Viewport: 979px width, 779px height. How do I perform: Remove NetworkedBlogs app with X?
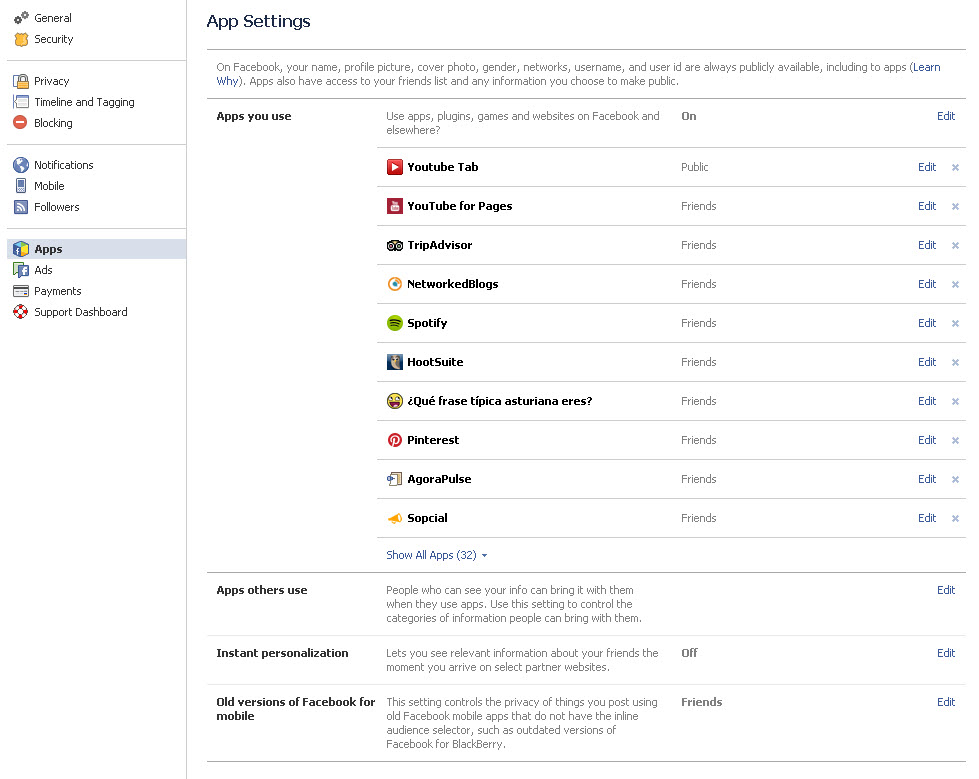955,285
